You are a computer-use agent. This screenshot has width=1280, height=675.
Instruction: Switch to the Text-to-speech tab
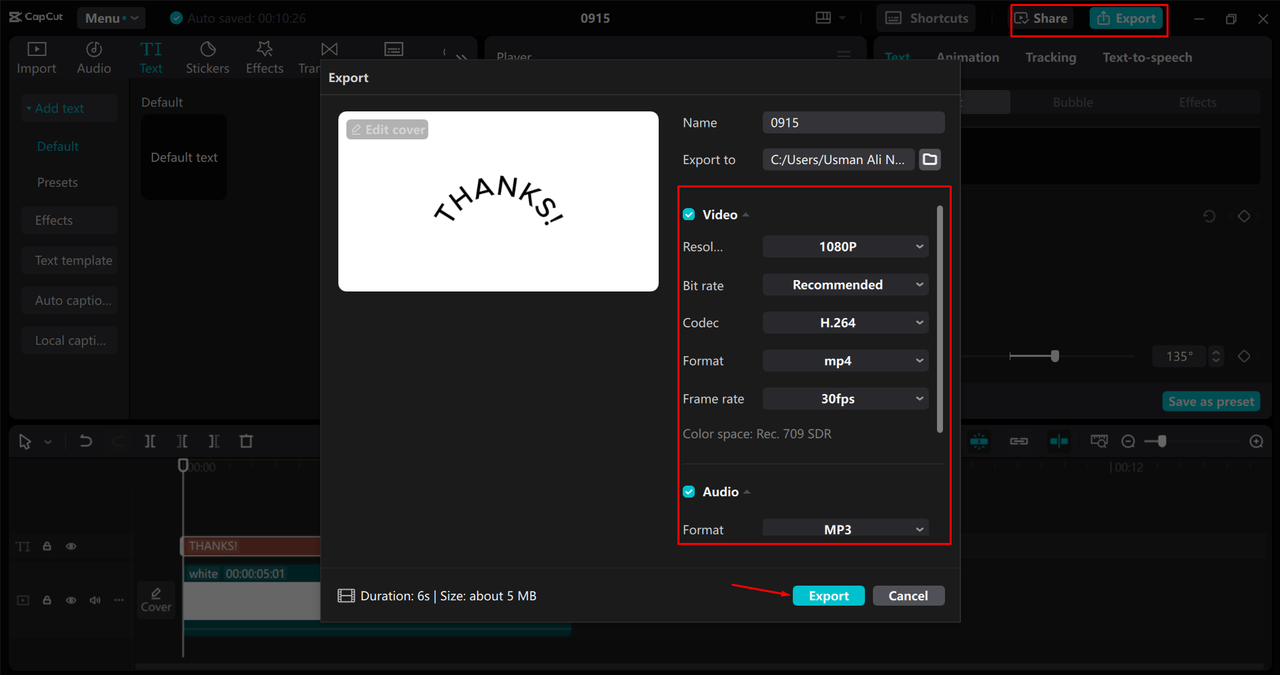[1147, 57]
